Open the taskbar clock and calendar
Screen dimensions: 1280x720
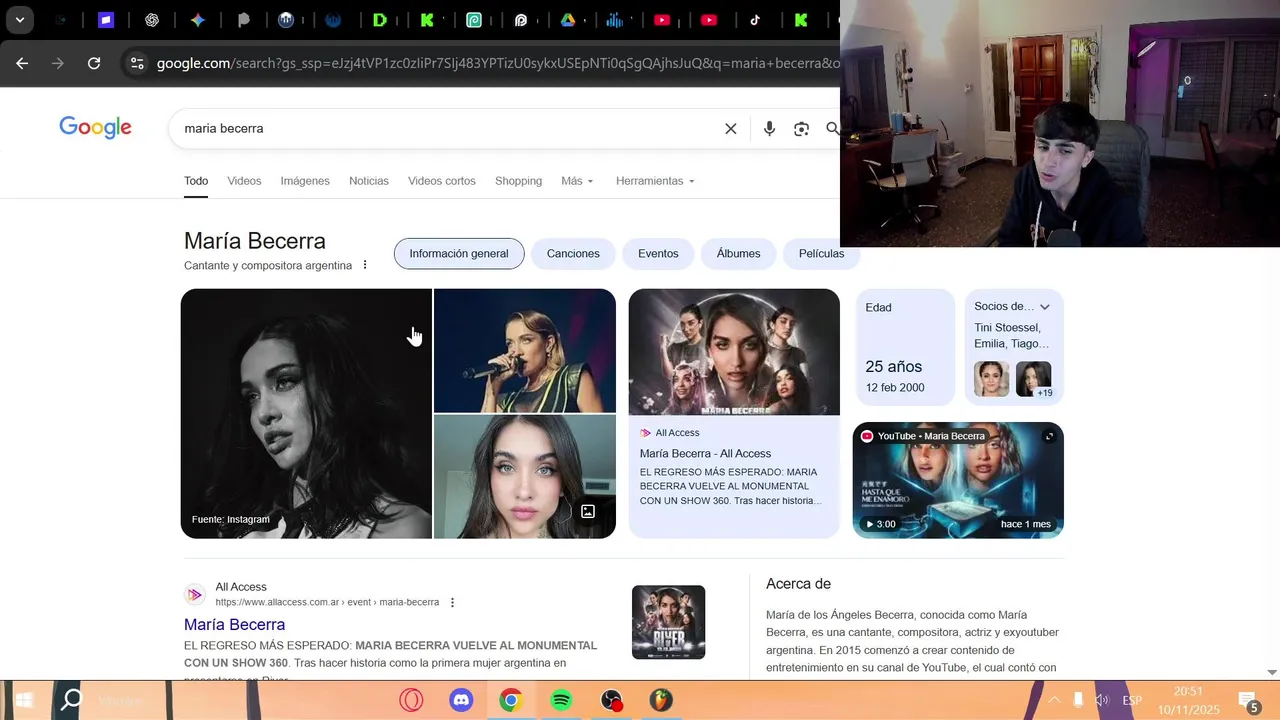point(1189,700)
